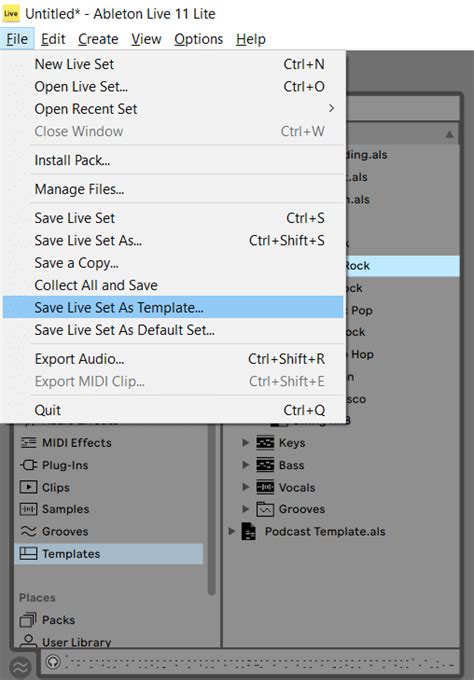This screenshot has width=474, height=680.
Task: Open the Help menu
Action: pyautogui.click(x=251, y=39)
